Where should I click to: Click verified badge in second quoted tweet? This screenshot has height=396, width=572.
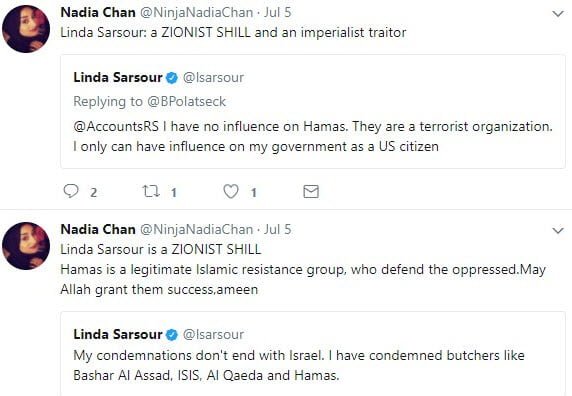pyautogui.click(x=172, y=334)
